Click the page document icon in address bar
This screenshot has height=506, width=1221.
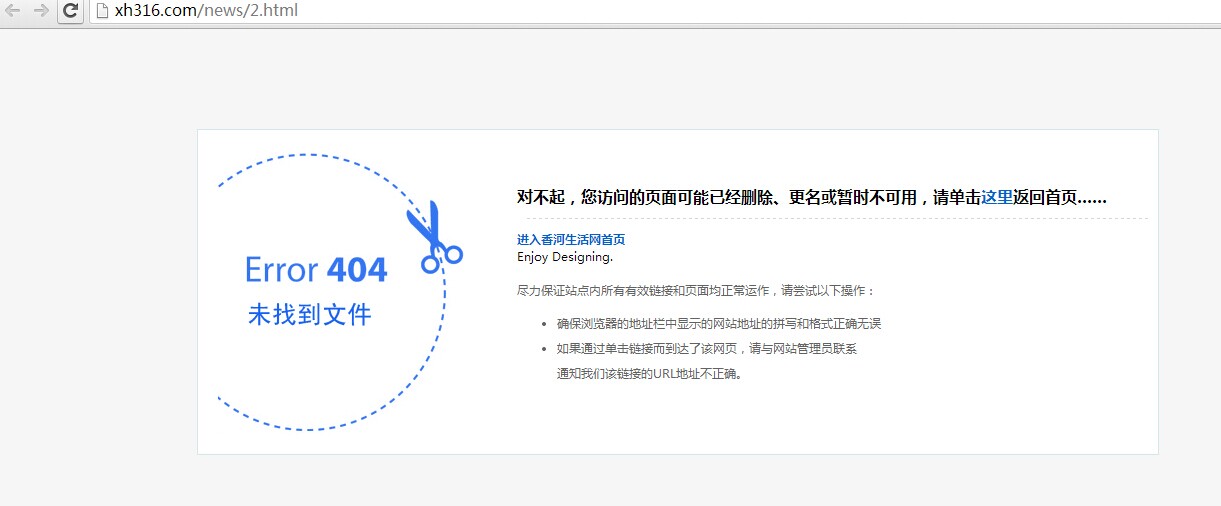pos(101,11)
